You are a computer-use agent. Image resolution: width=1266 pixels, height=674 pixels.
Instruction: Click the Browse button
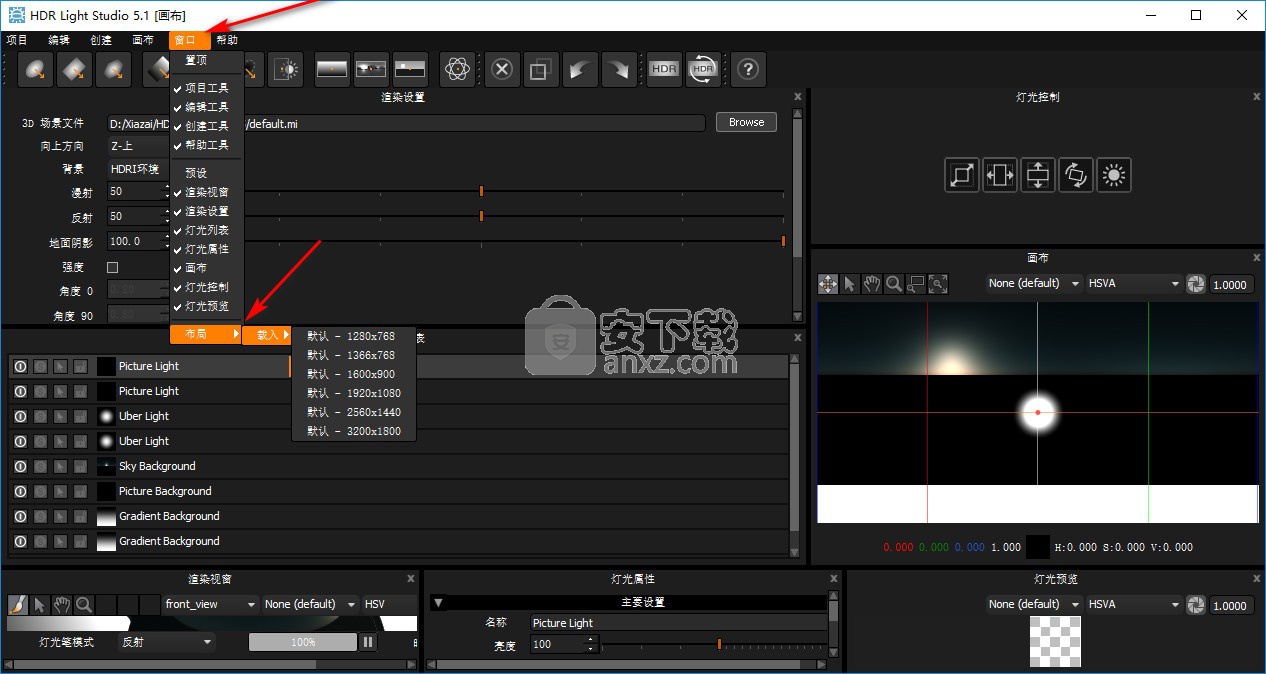pyautogui.click(x=746, y=122)
